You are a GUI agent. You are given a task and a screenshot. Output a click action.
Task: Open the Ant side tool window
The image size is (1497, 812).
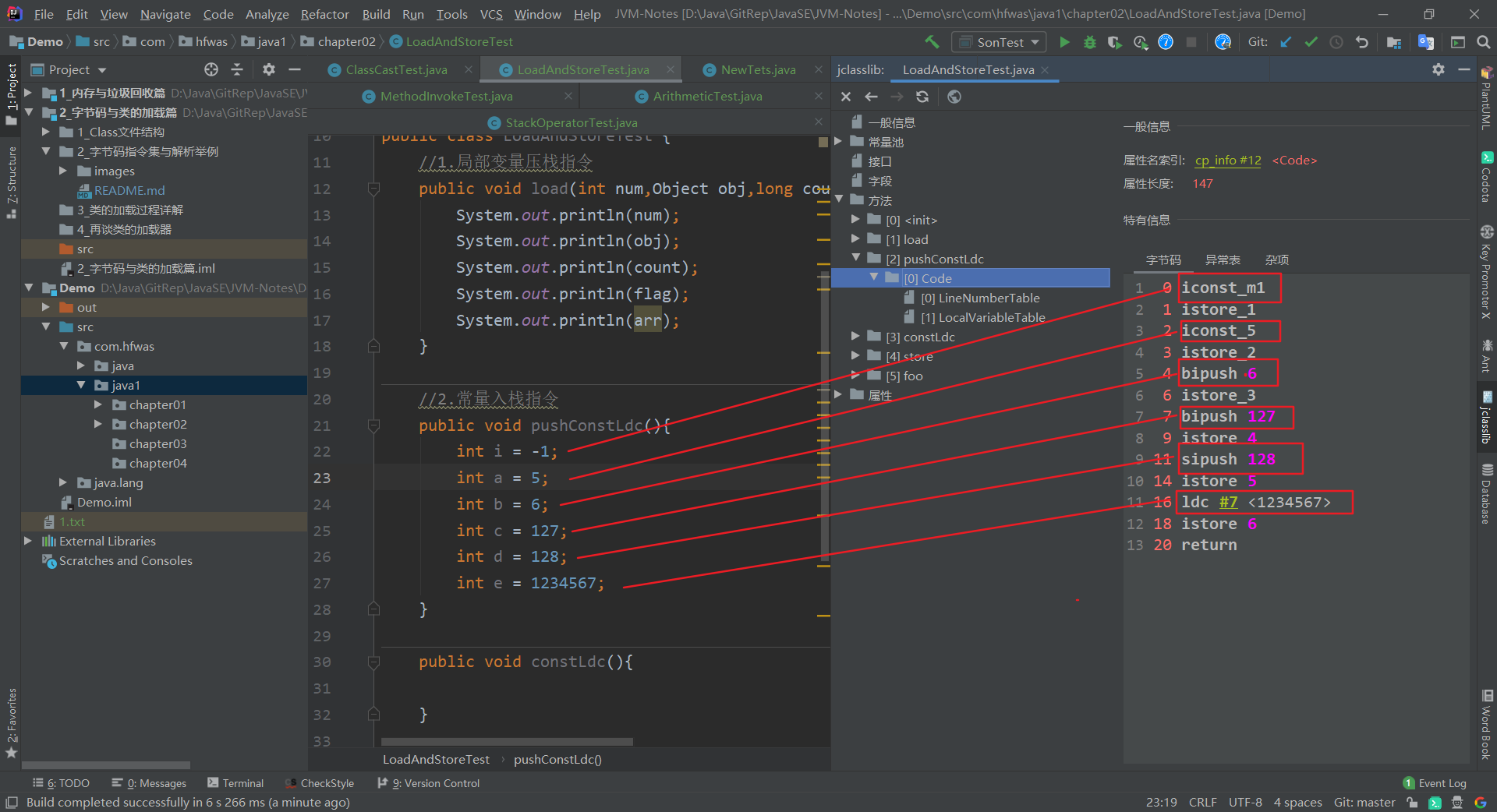coord(1486,355)
